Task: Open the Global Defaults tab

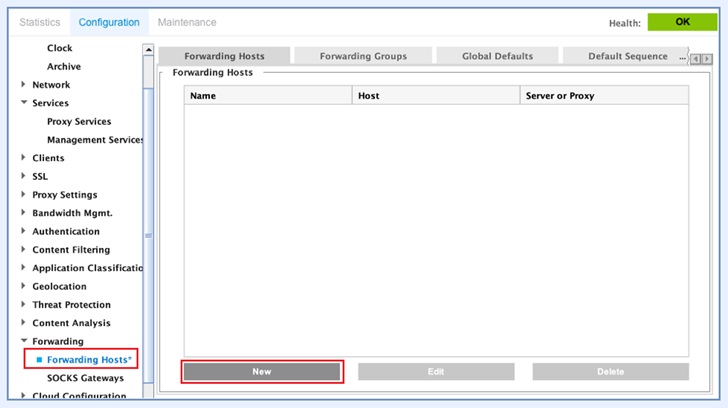Action: click(x=497, y=56)
